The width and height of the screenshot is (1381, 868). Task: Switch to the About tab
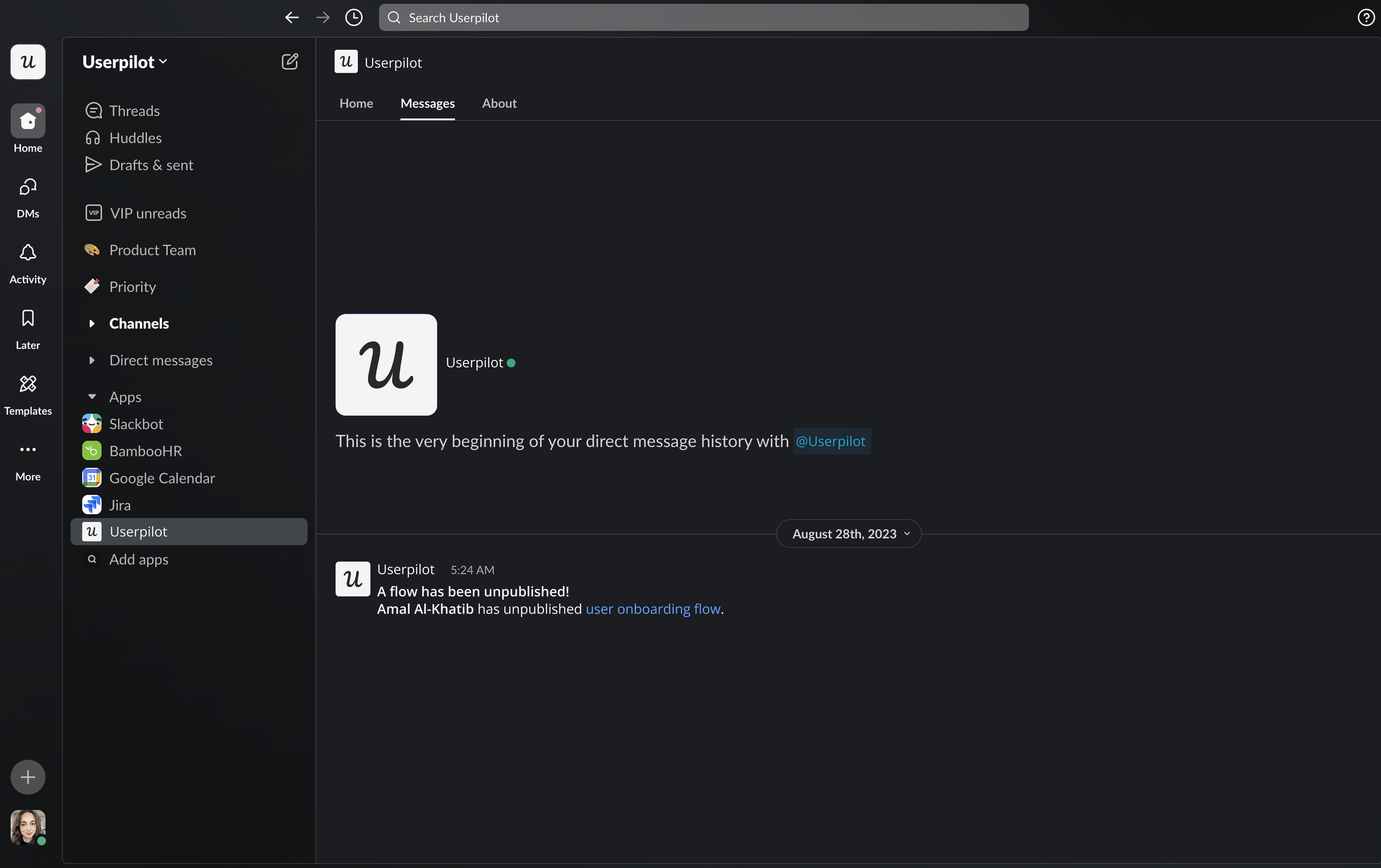499,103
